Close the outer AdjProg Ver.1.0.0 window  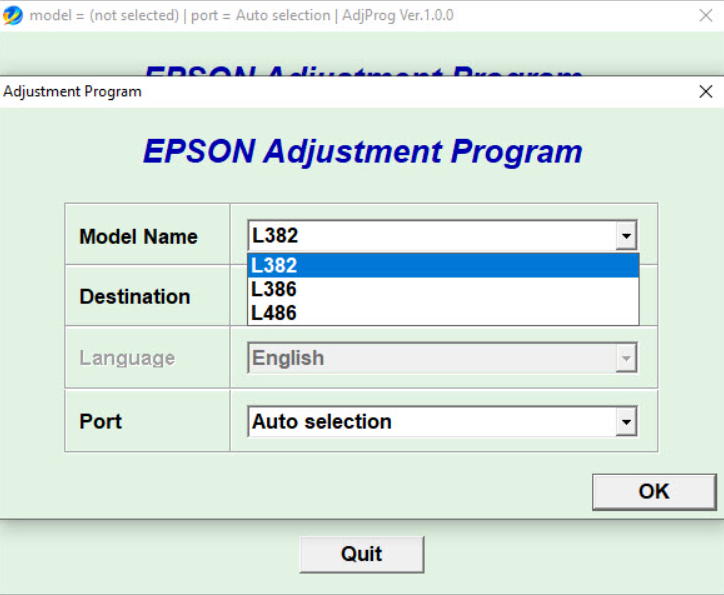705,16
